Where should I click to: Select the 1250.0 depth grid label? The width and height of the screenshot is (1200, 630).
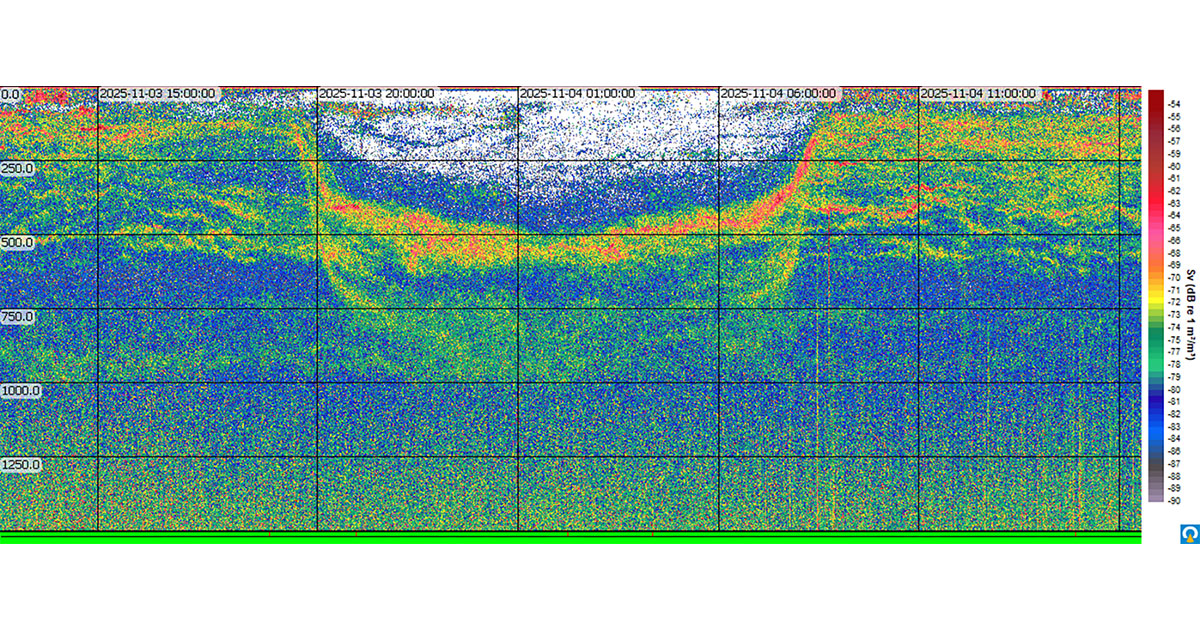[x=20, y=464]
